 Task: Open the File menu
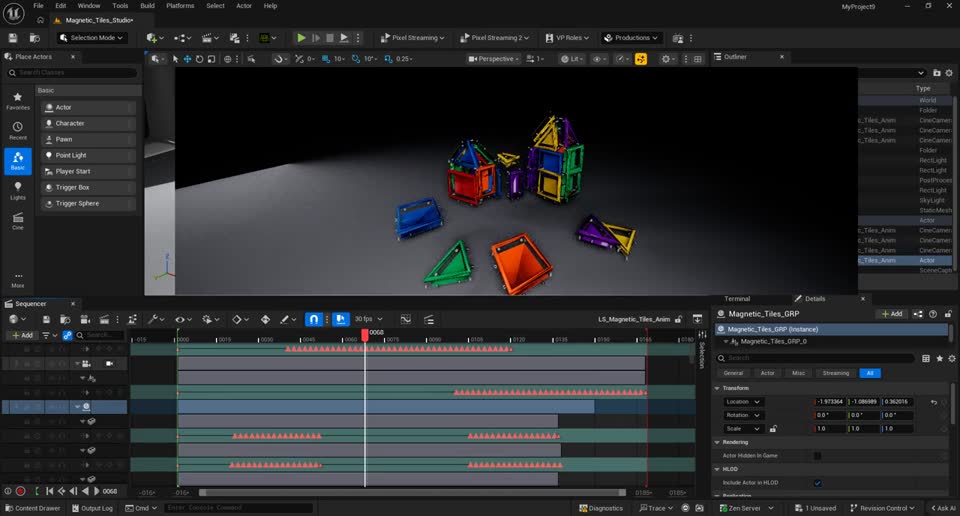click(x=38, y=6)
